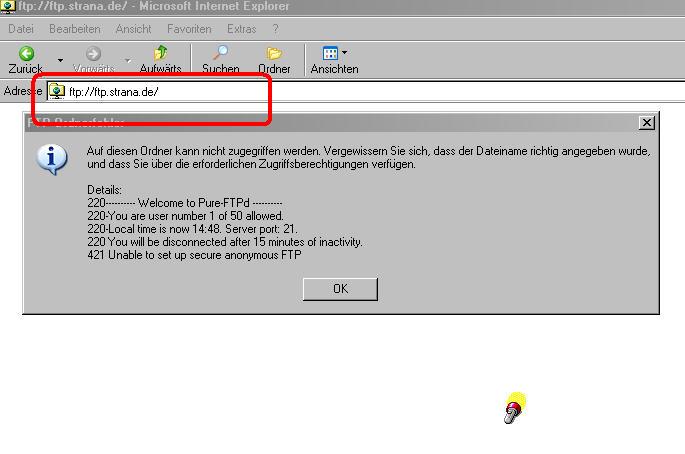The image size is (685, 454).
Task: Go up one level with Aufwärts
Action: (160, 60)
